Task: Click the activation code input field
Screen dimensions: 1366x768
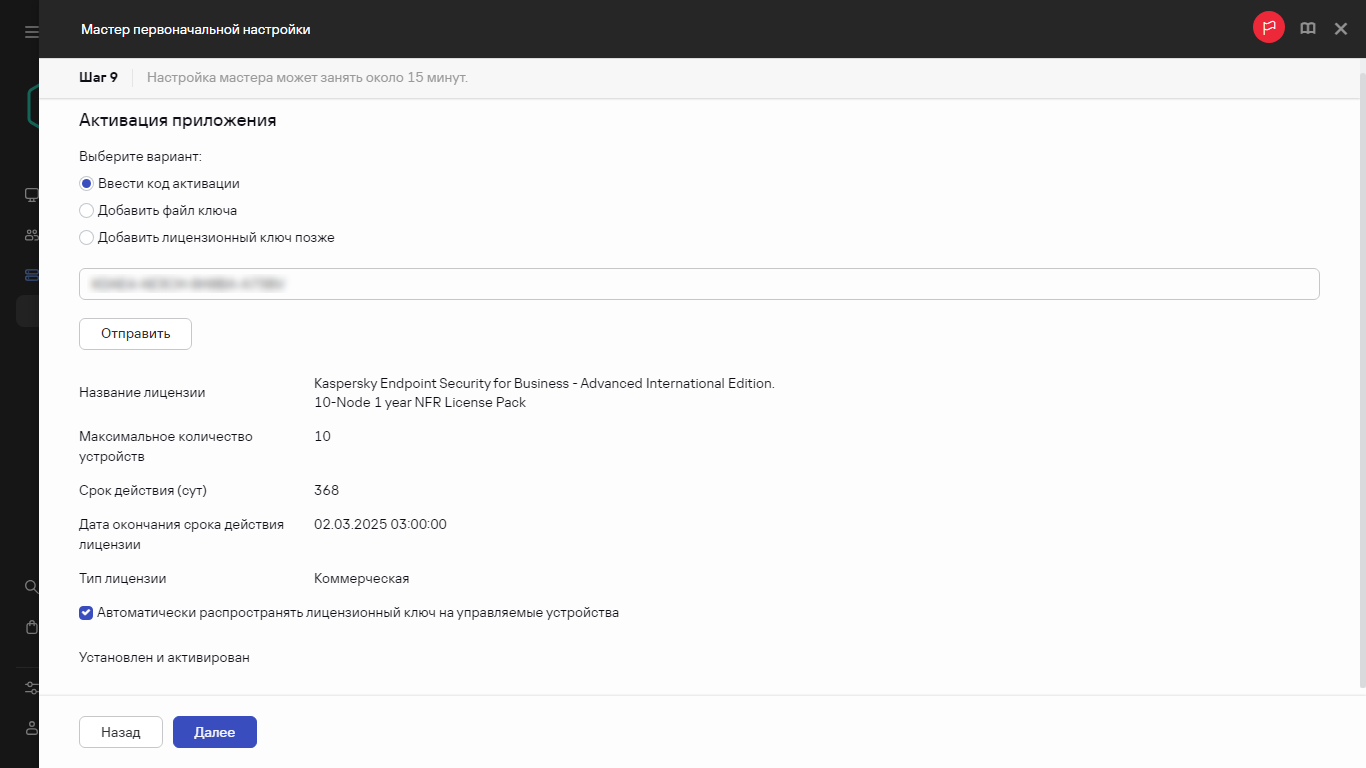Action: tap(699, 284)
